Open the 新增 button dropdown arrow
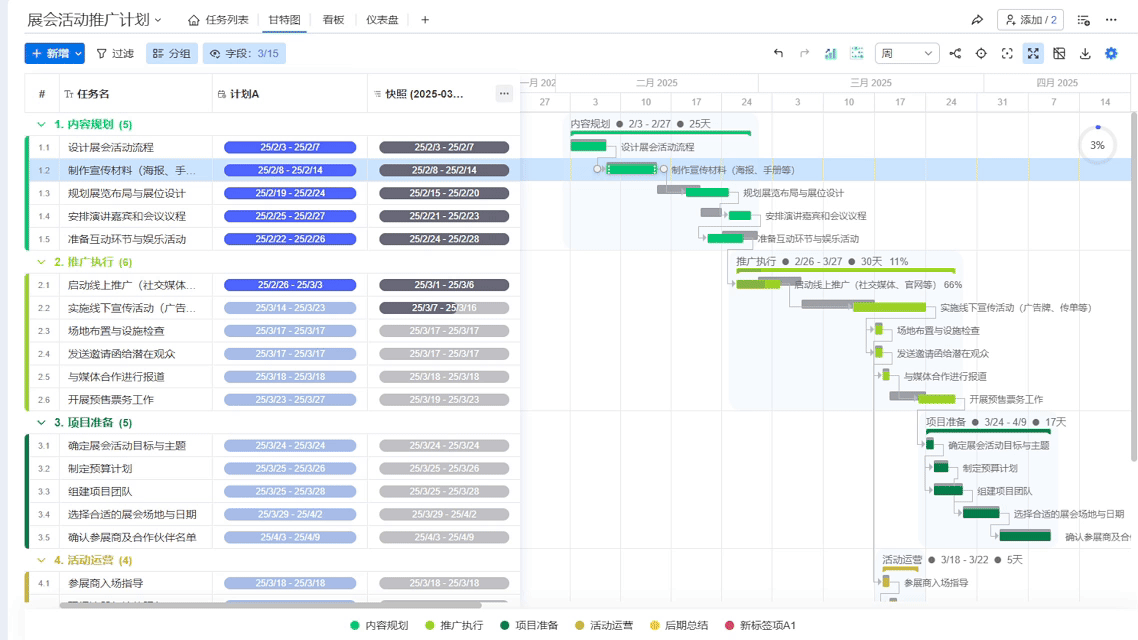This screenshot has width=1138, height=640. pyautogui.click(x=77, y=54)
